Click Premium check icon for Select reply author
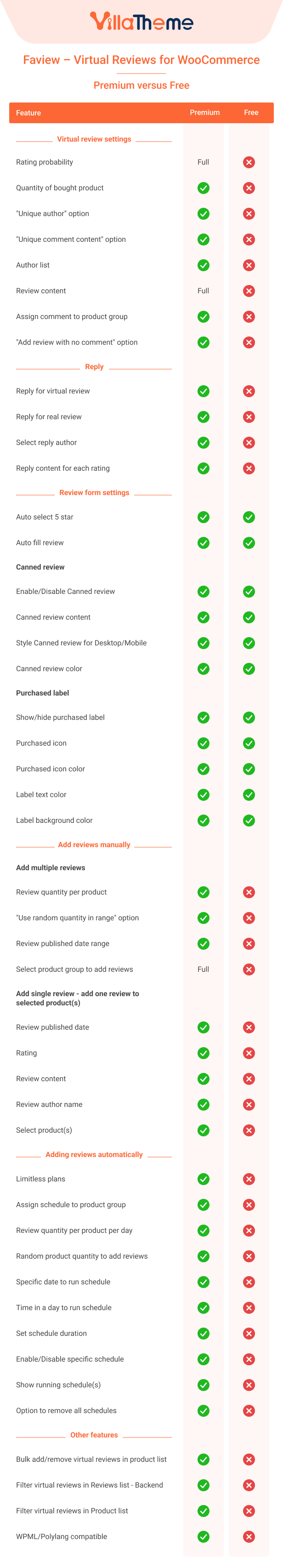The image size is (283, 1568). [203, 443]
